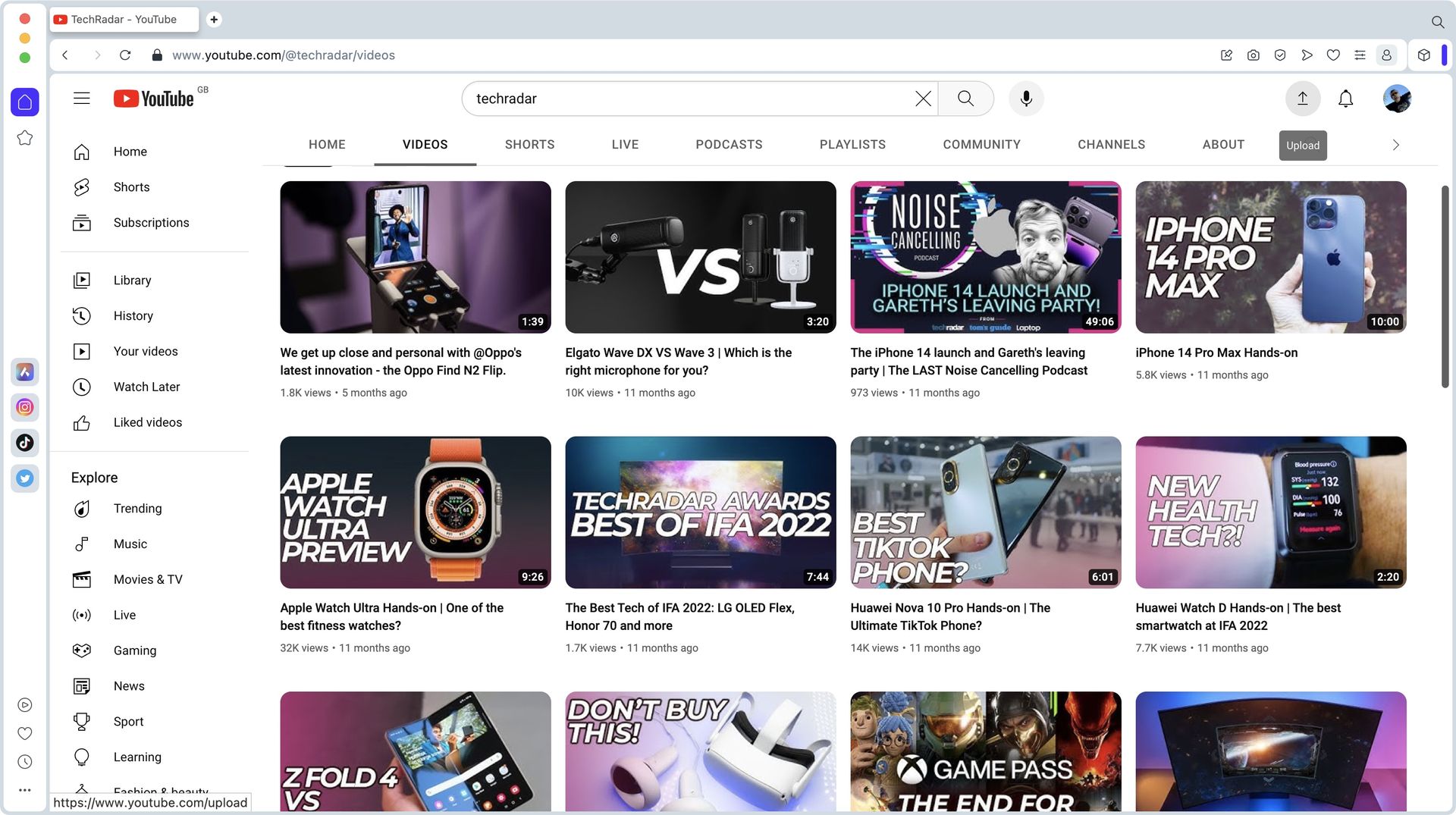The width and height of the screenshot is (1456, 815).
Task: Open notifications via the bell icon
Action: pyautogui.click(x=1346, y=99)
